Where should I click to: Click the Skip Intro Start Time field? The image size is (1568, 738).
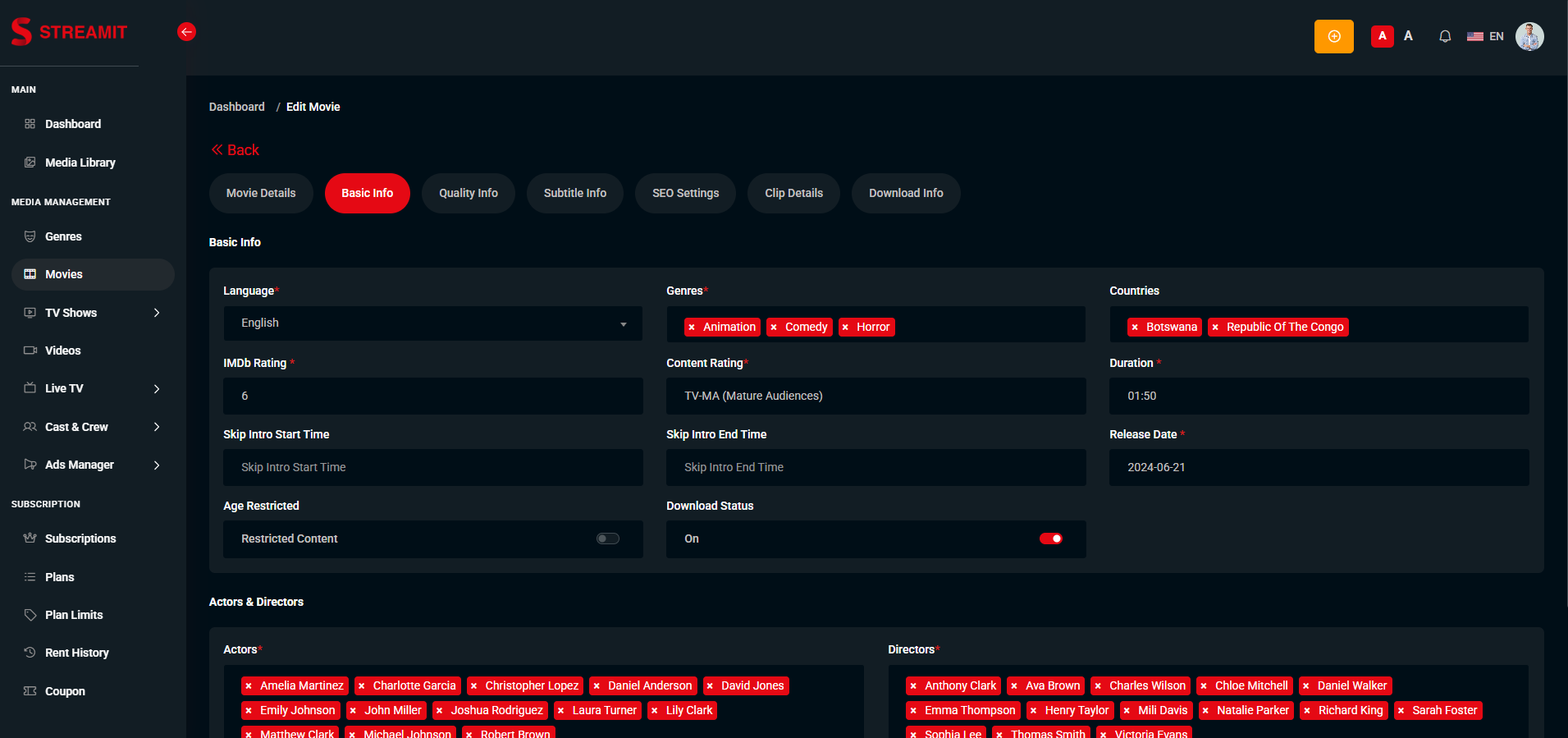433,467
